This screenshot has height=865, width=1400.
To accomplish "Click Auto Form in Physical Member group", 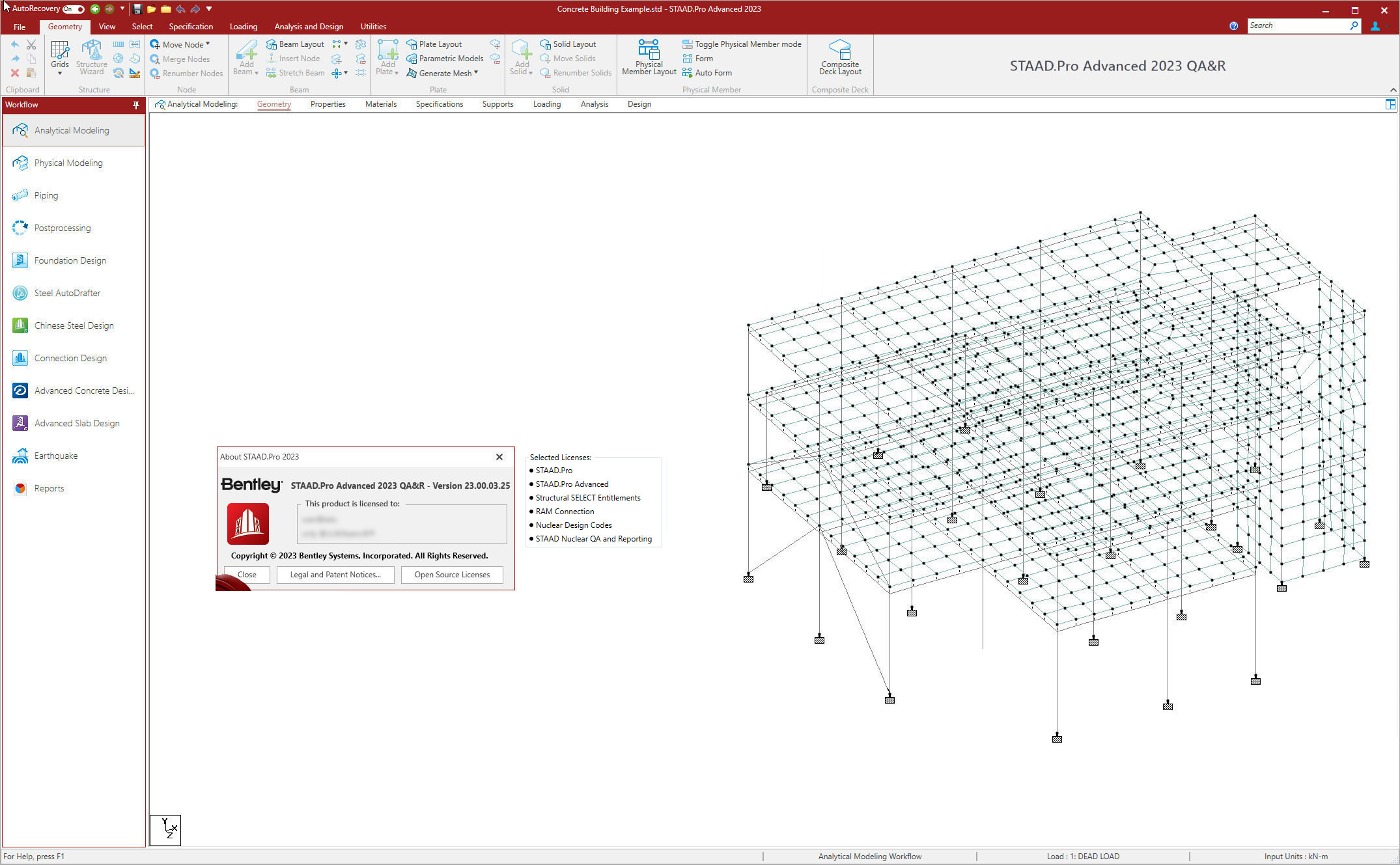I will tap(707, 73).
